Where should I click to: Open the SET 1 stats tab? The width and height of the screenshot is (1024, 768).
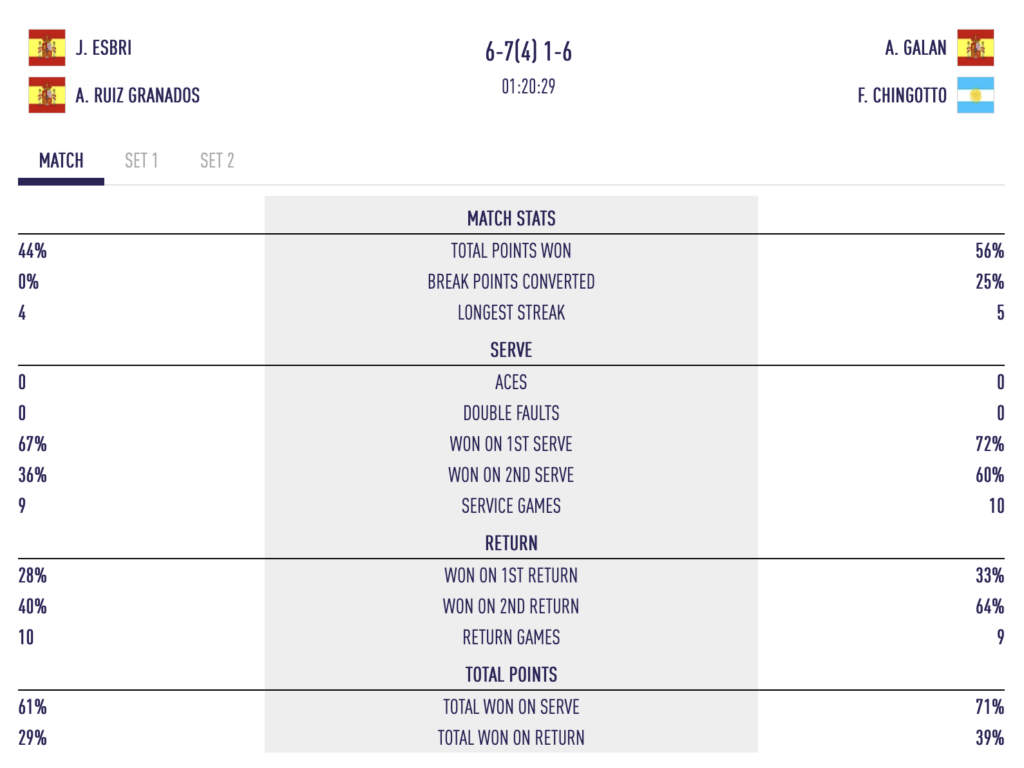tap(141, 161)
